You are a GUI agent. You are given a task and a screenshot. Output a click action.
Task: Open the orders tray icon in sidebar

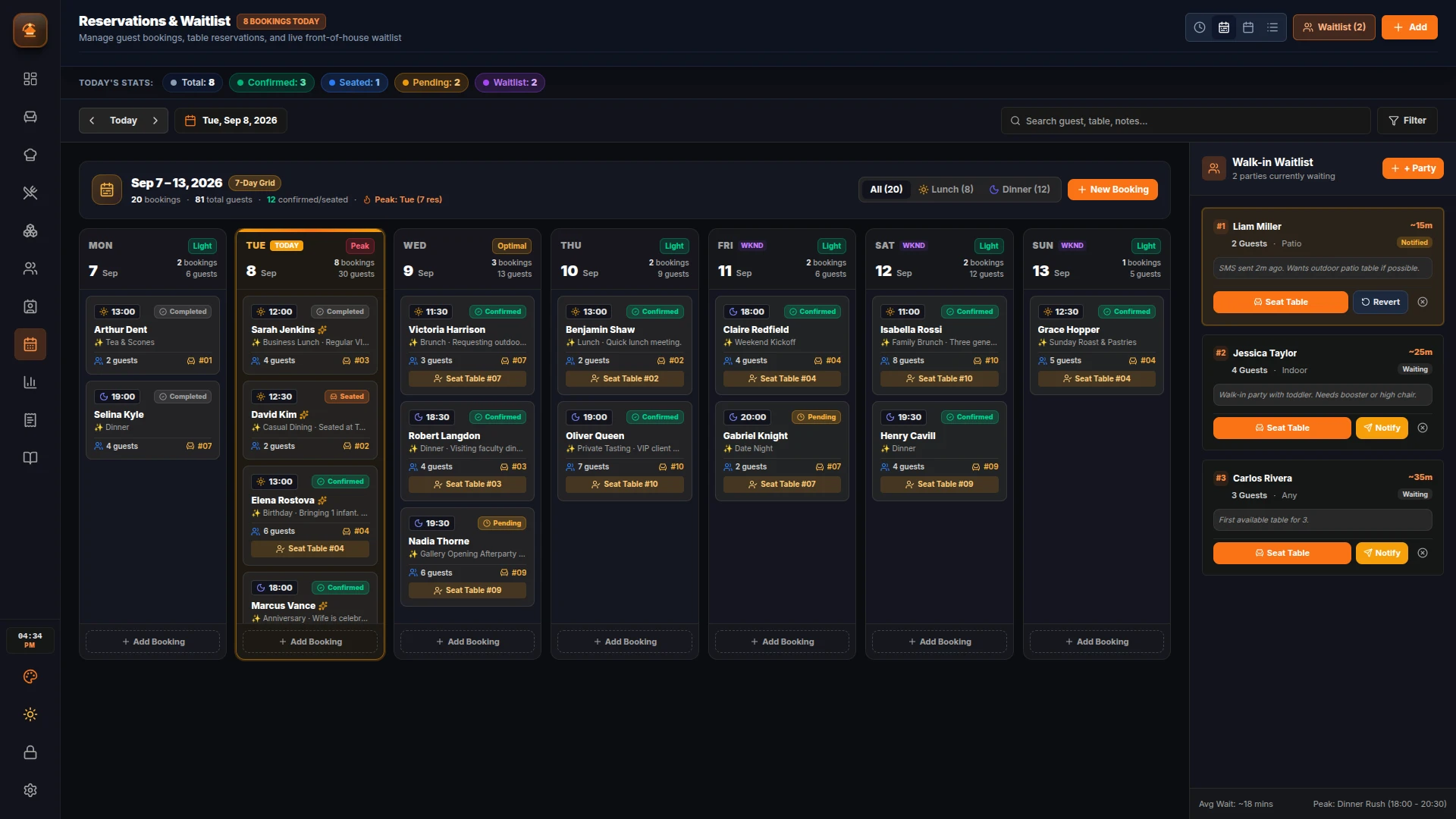coord(30,117)
